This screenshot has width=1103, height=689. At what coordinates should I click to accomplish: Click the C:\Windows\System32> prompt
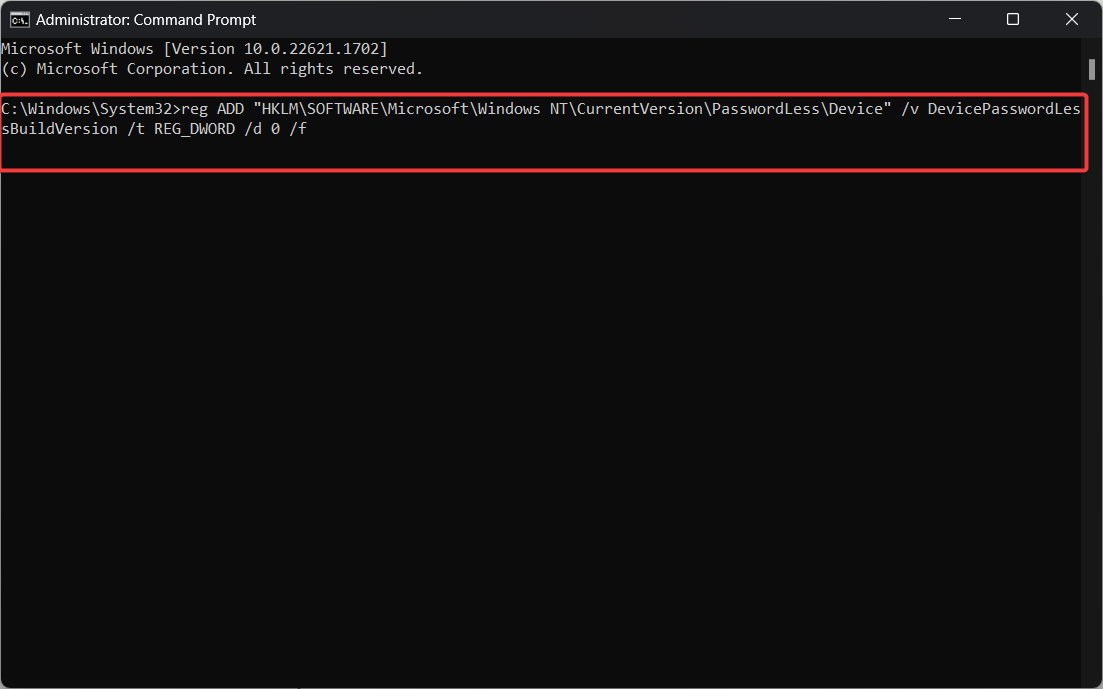pos(91,108)
